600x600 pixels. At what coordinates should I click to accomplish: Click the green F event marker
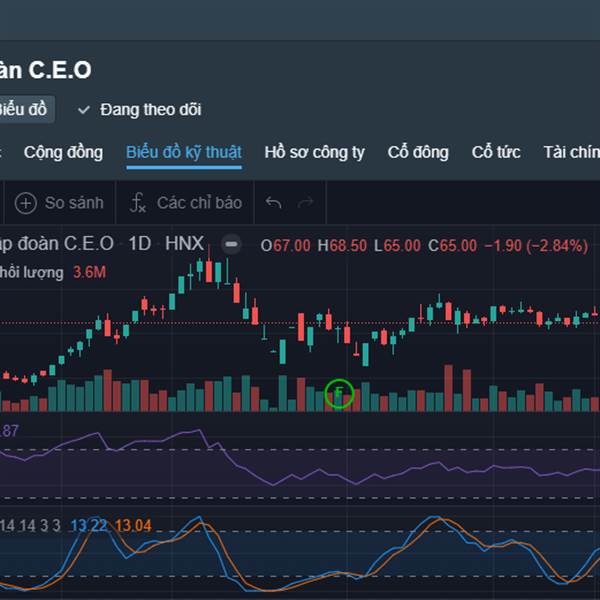coord(339,394)
